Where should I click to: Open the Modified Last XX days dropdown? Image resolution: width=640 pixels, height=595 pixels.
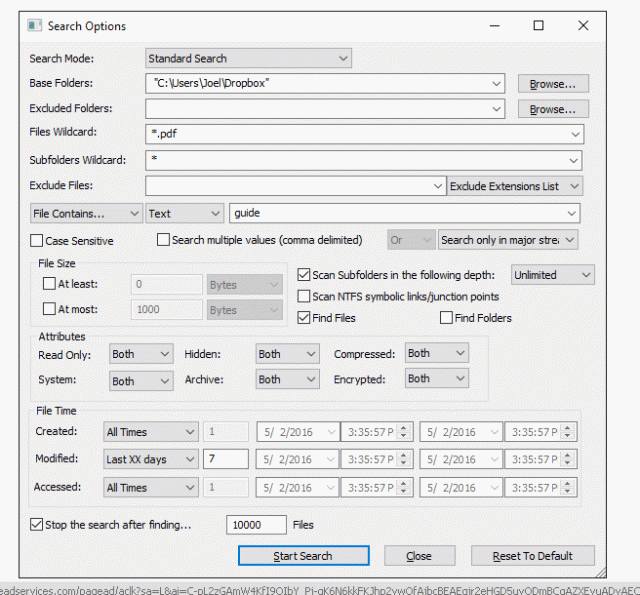pyautogui.click(x=151, y=460)
